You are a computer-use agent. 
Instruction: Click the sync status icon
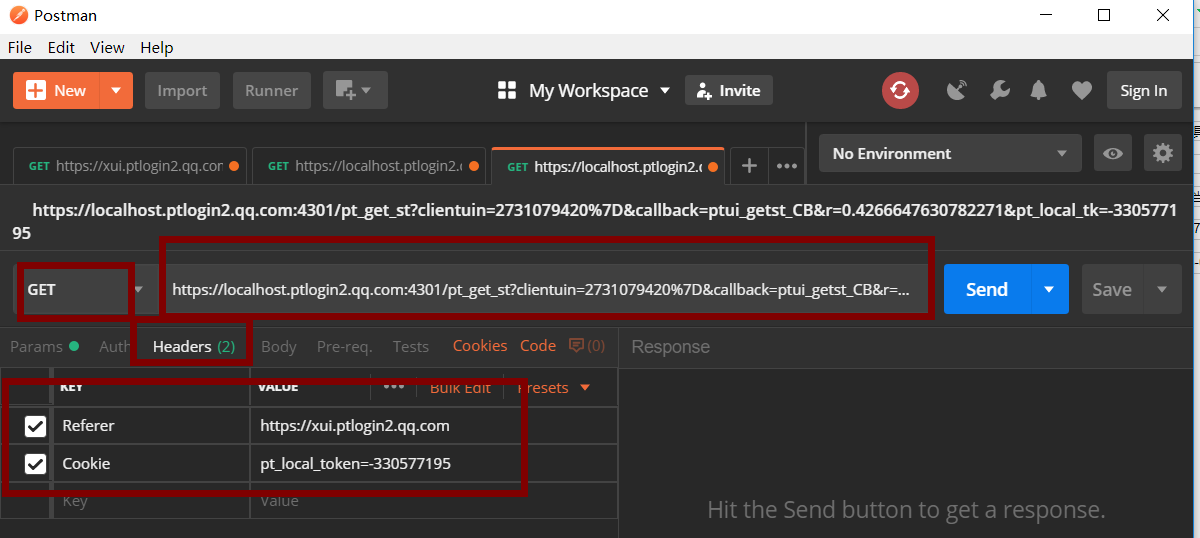click(900, 90)
